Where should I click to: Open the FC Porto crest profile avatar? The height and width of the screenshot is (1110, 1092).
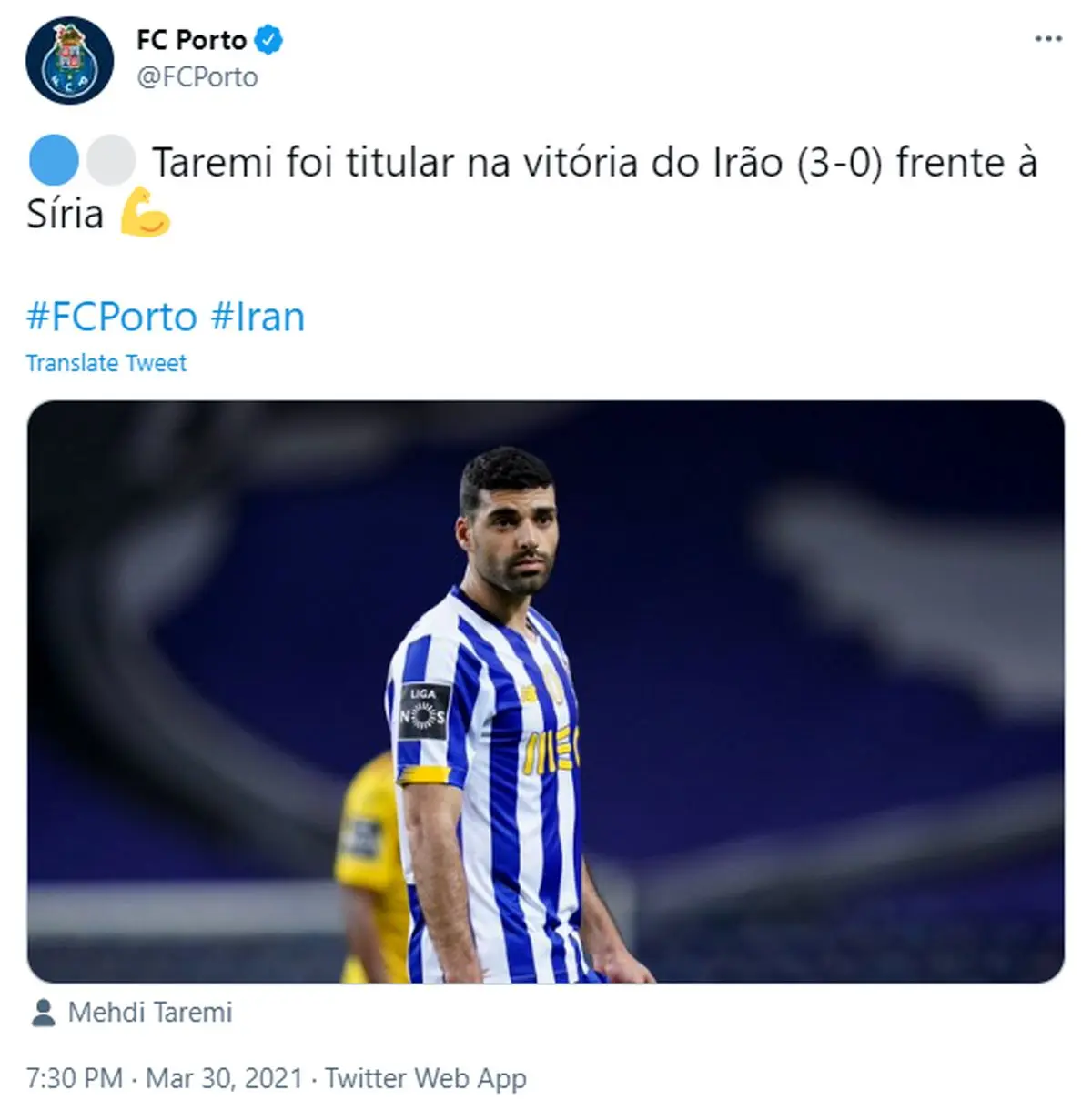tap(70, 60)
